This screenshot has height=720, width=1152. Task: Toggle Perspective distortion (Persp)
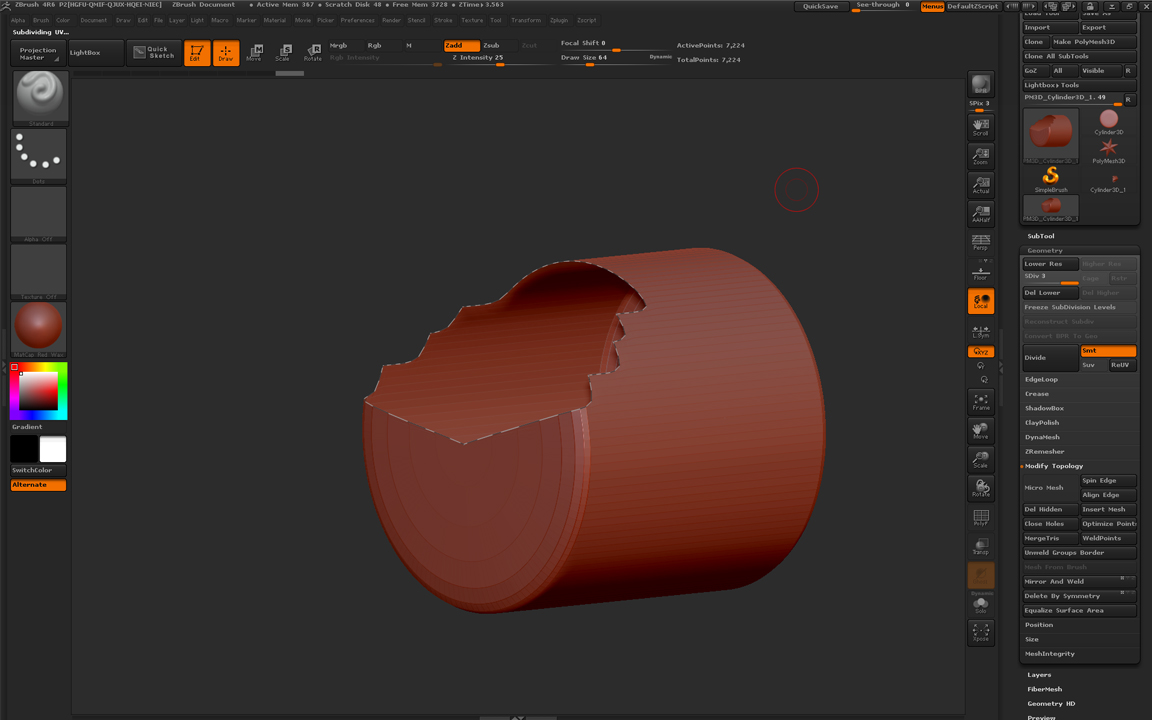pyautogui.click(x=981, y=242)
